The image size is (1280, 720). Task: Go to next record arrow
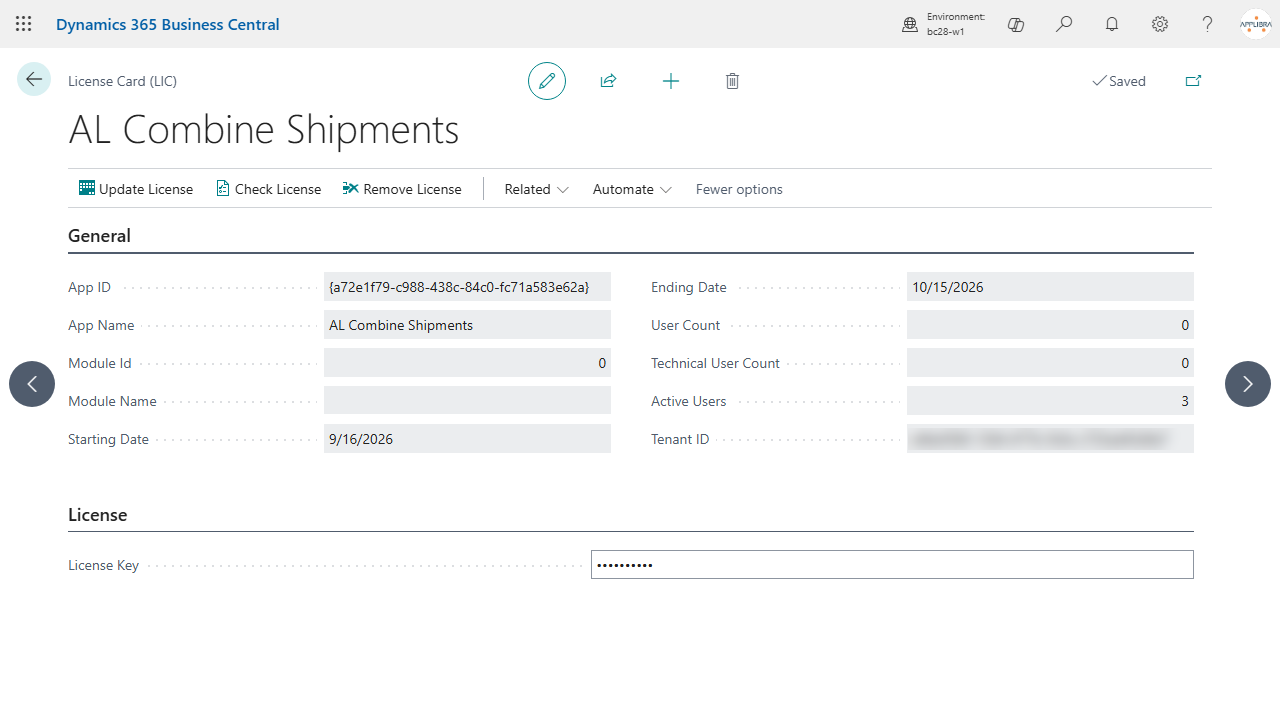point(1248,384)
